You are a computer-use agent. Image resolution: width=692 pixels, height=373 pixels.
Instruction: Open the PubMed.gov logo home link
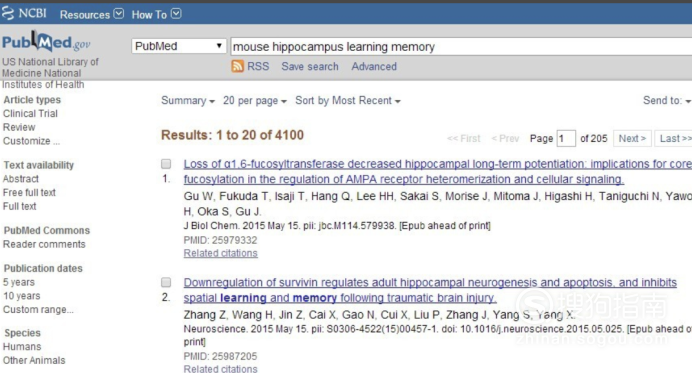(46, 42)
